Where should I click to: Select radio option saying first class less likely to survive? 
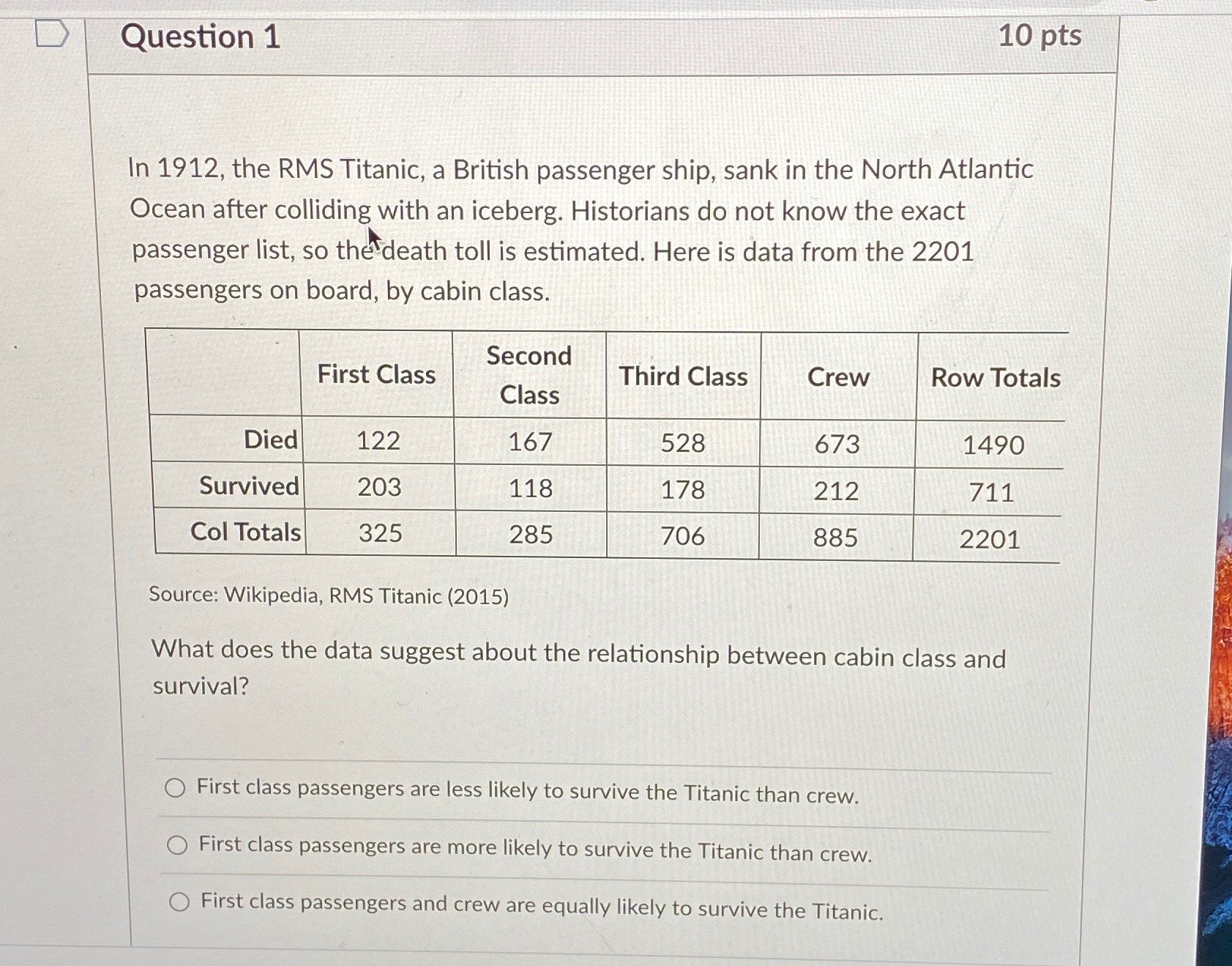(x=176, y=789)
